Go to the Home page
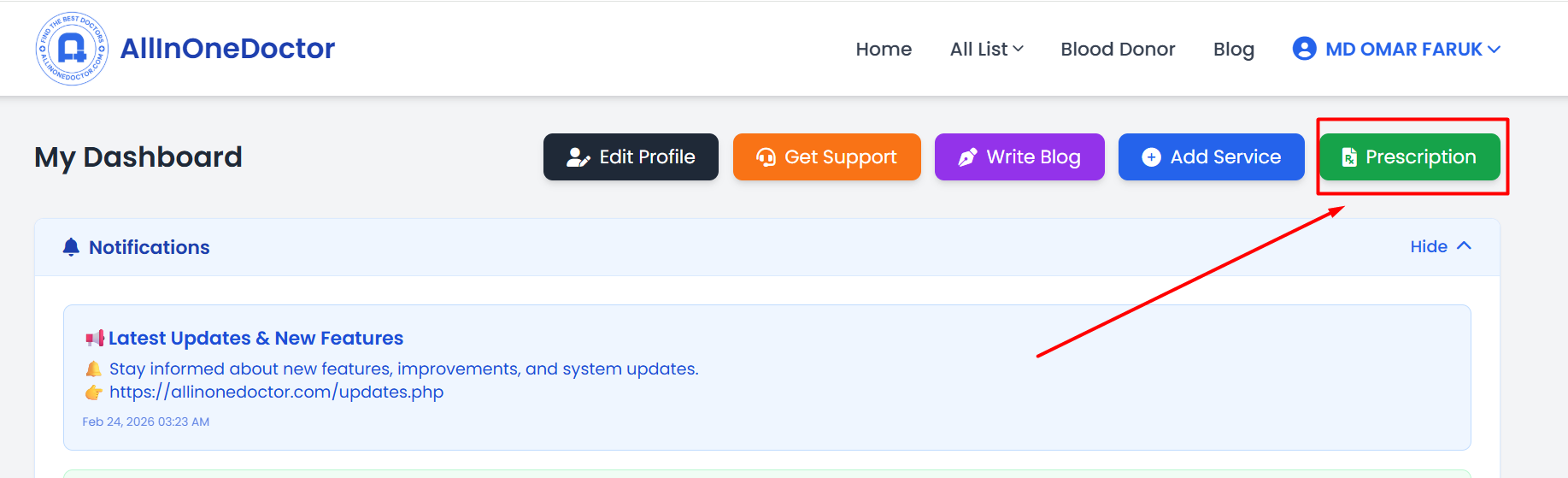The width and height of the screenshot is (1568, 478). 884,50
